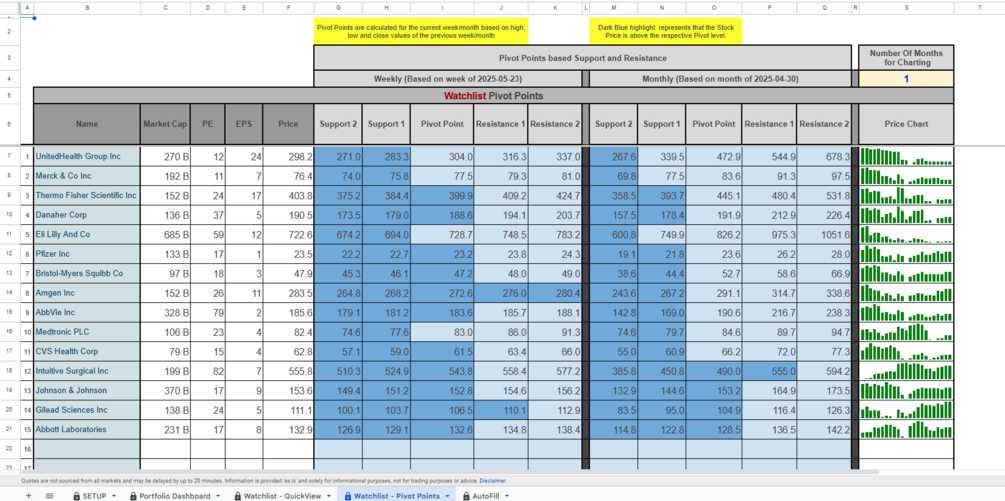Click the Number Of Months for Charting label
The width and height of the screenshot is (1005, 501).
coord(906,58)
